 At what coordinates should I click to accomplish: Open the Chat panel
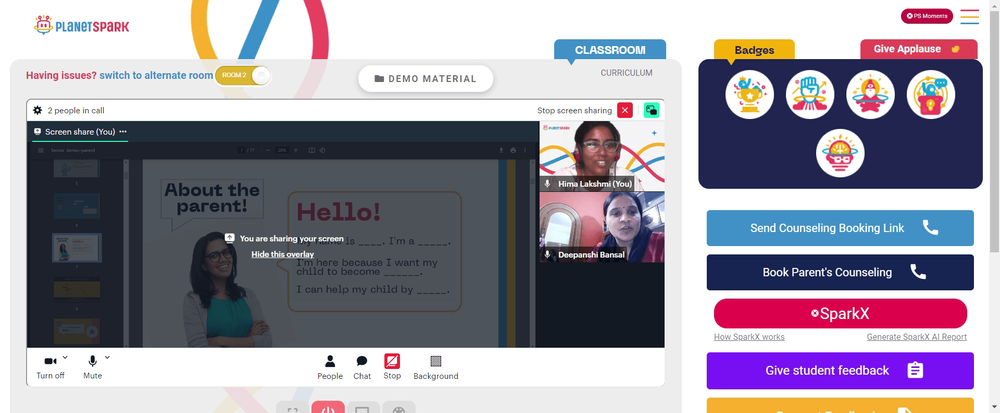click(x=362, y=368)
